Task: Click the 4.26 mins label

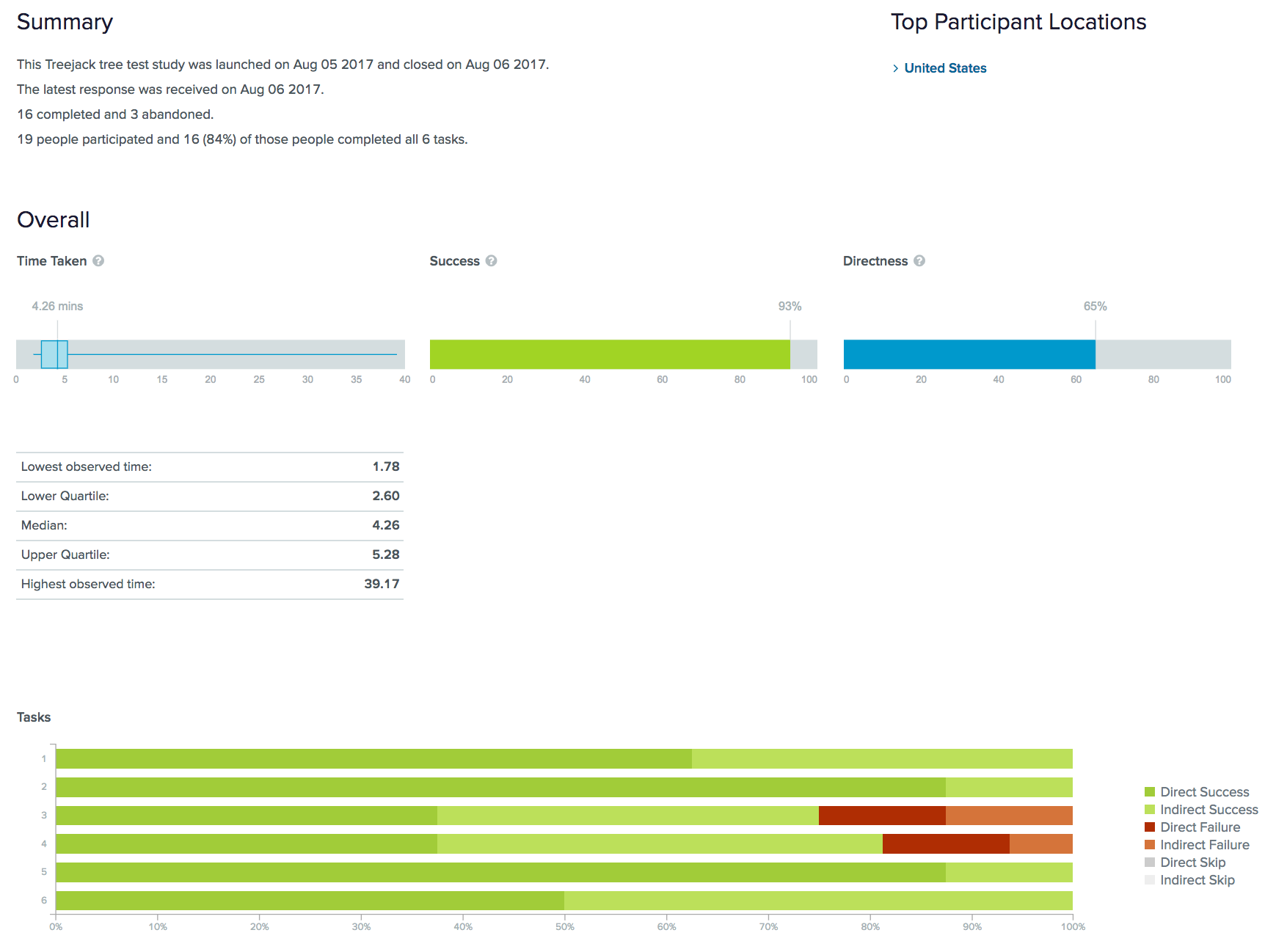Action: tap(57, 306)
